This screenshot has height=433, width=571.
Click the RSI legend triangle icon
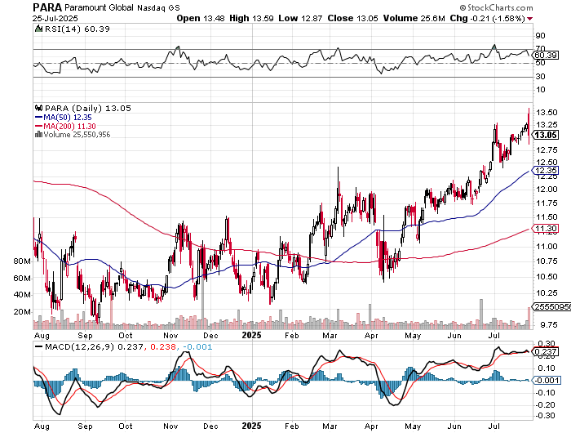[x=38, y=29]
